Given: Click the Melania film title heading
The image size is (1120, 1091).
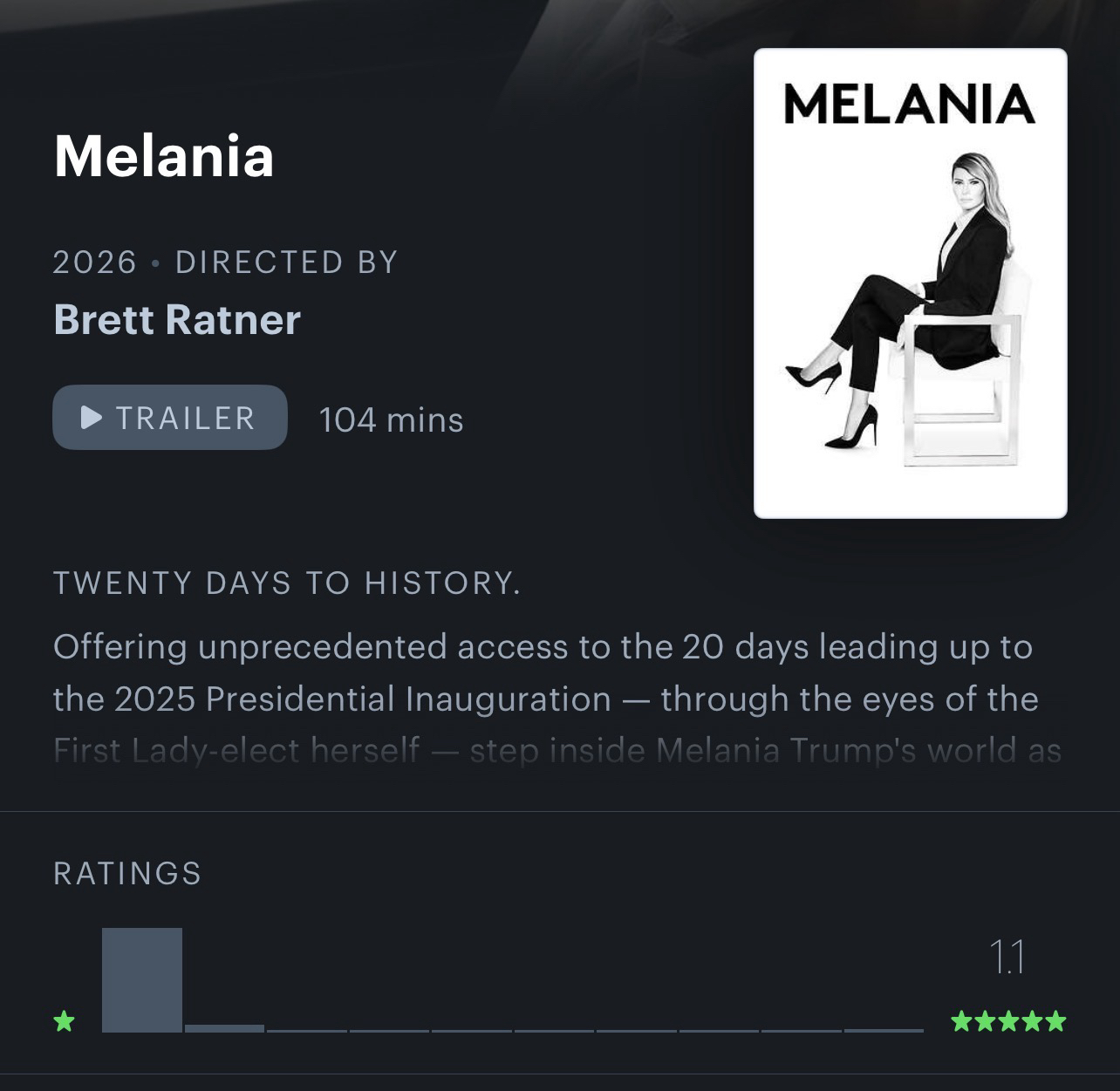Looking at the screenshot, I should [164, 156].
